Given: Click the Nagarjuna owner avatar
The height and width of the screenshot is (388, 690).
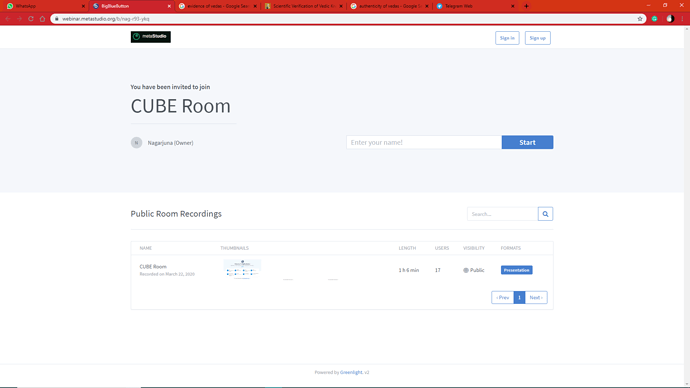Looking at the screenshot, I should click(x=136, y=143).
